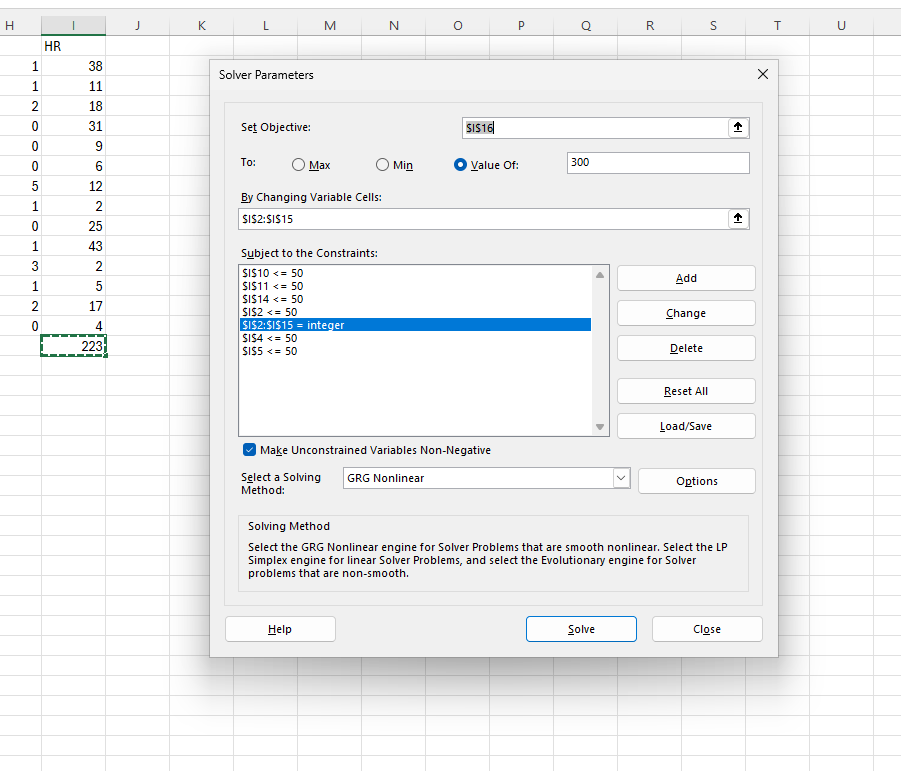The image size is (901, 771).
Task: Select column U header
Action: coord(841,25)
